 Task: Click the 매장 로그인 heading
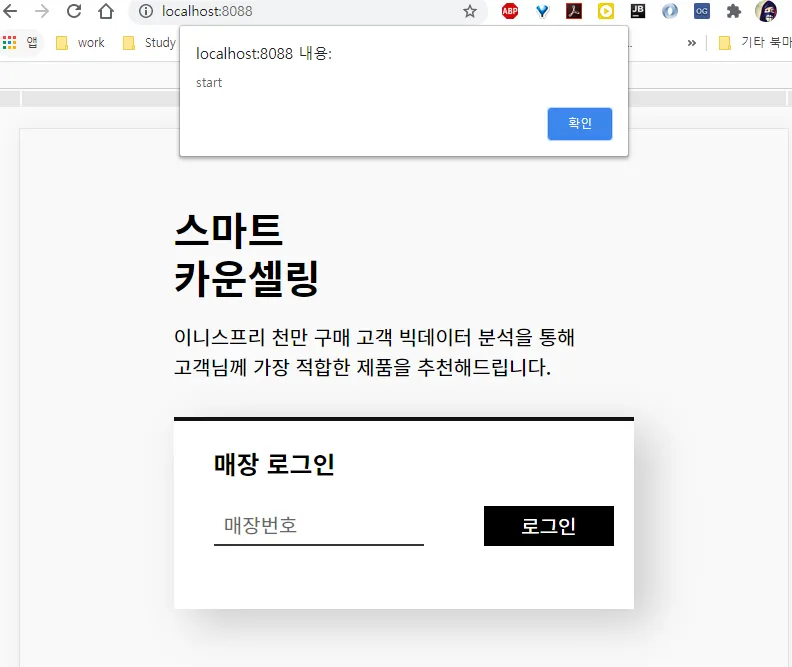pos(274,464)
